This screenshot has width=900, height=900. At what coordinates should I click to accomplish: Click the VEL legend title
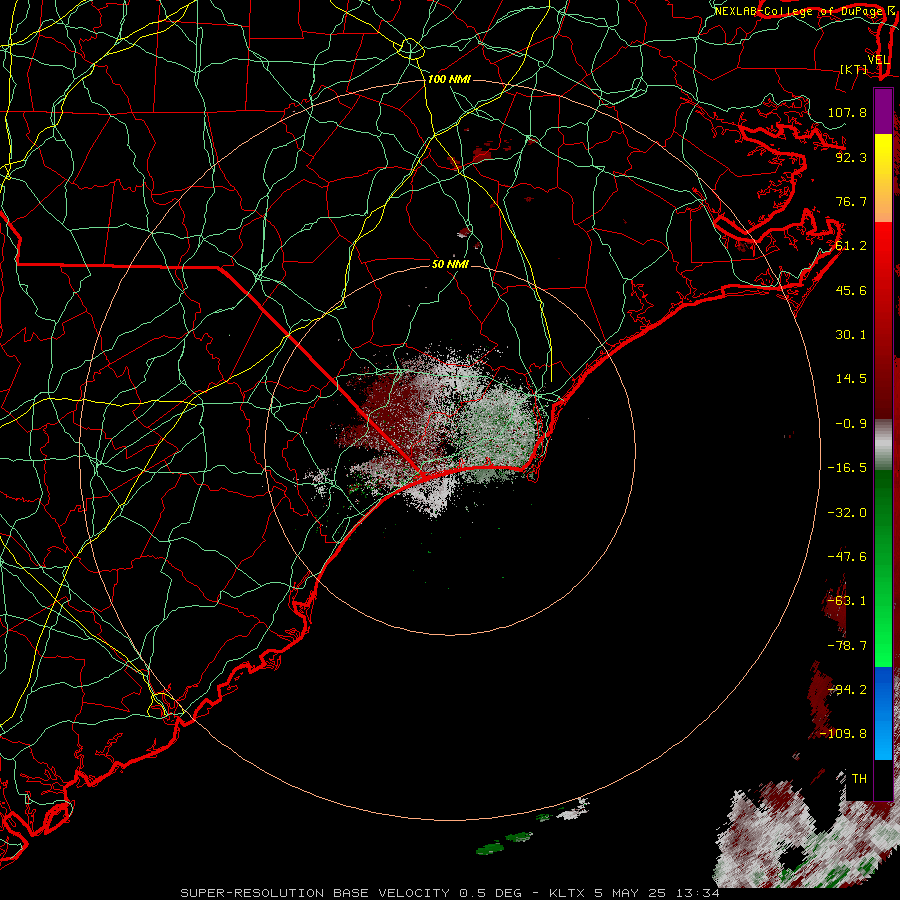pyautogui.click(x=878, y=60)
